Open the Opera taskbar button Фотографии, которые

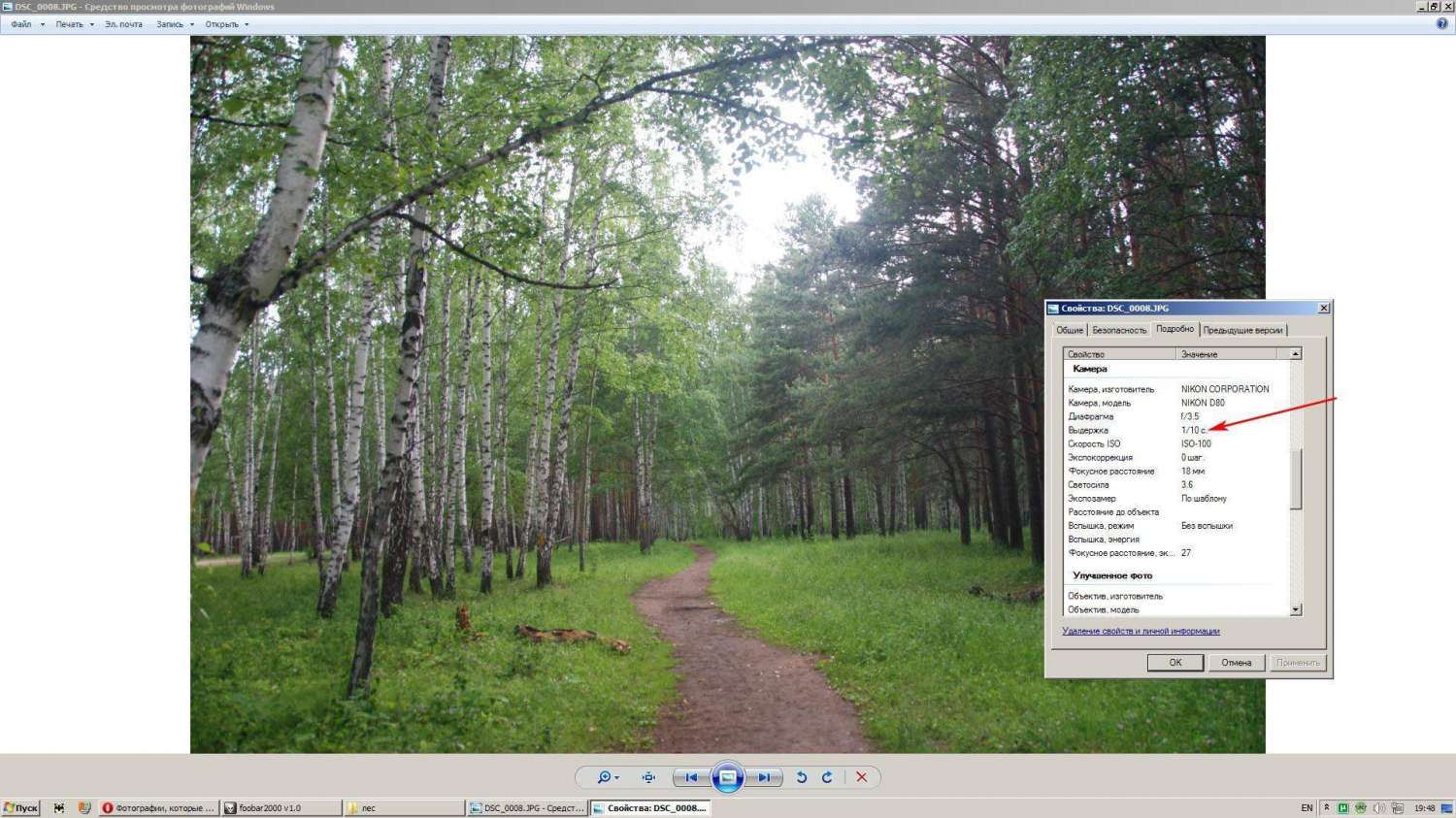point(158,807)
